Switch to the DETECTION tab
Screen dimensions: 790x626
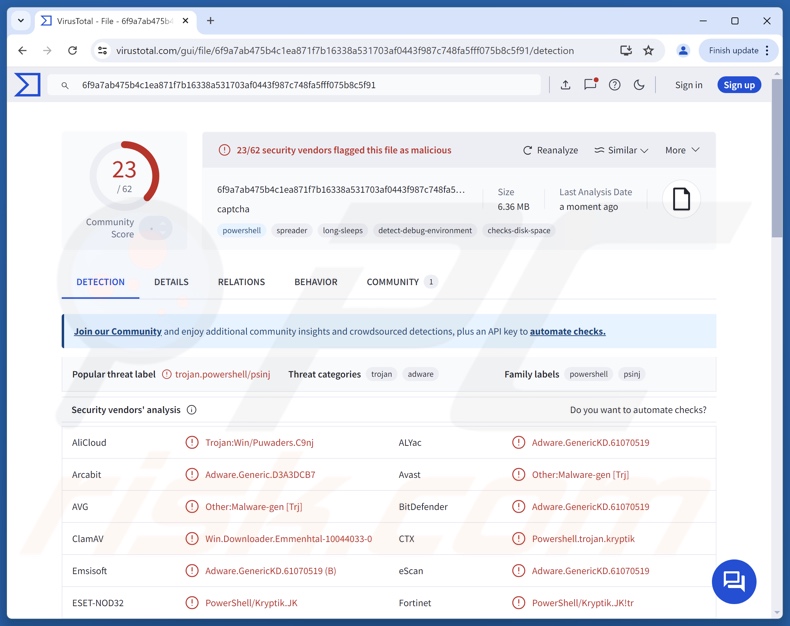click(x=100, y=282)
